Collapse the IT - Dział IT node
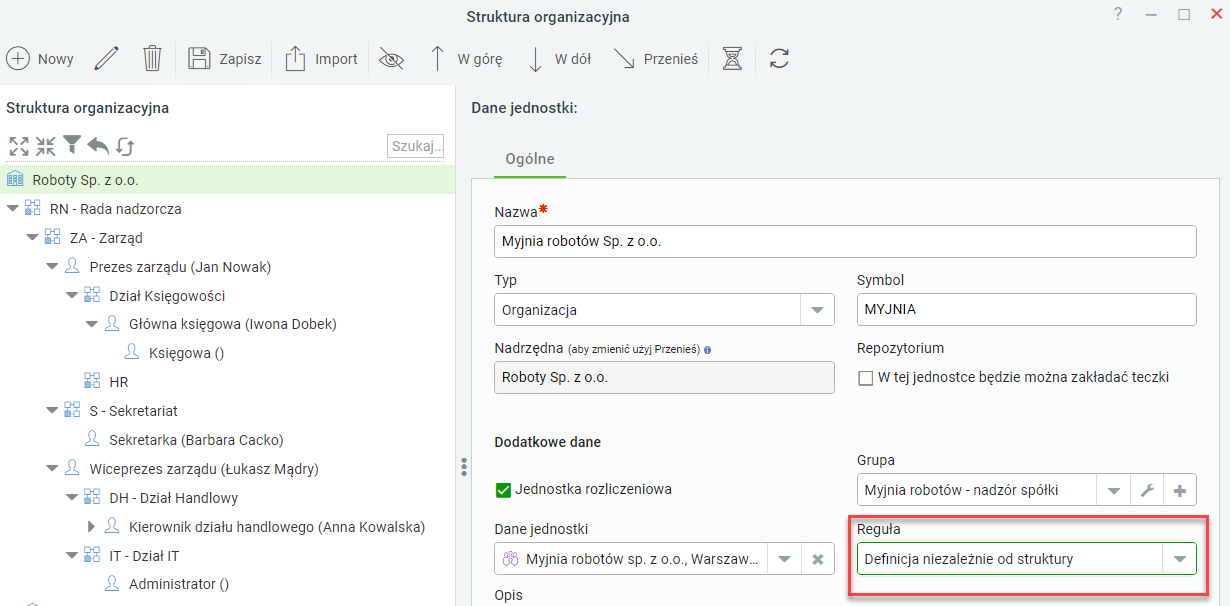 pyautogui.click(x=72, y=555)
